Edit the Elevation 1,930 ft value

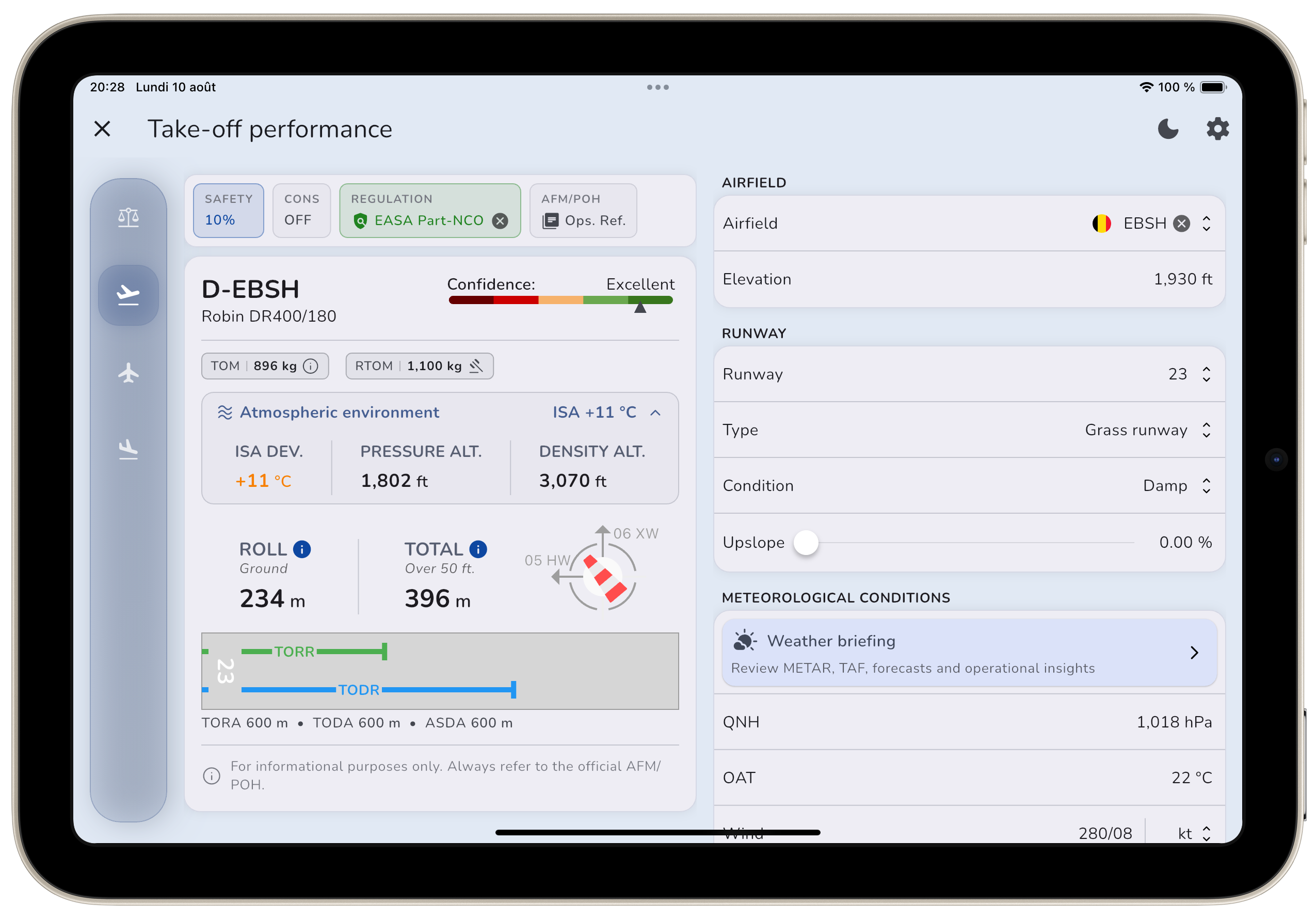point(969,279)
